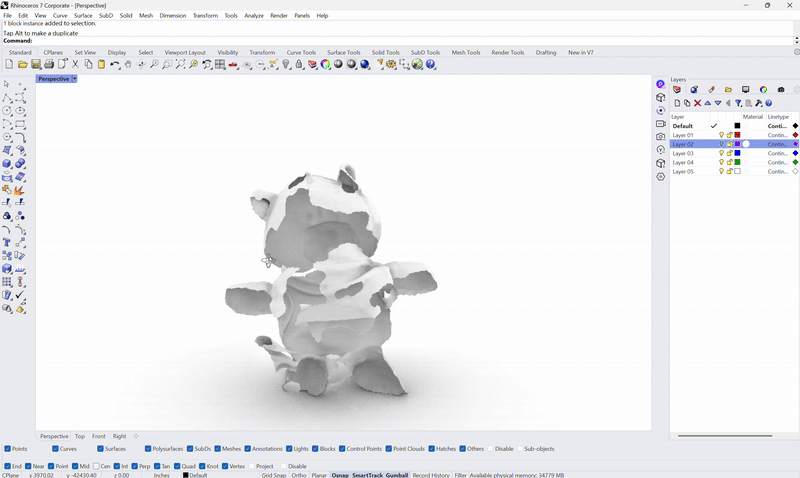Click the Save file icon in Standard toolbar

36,64
